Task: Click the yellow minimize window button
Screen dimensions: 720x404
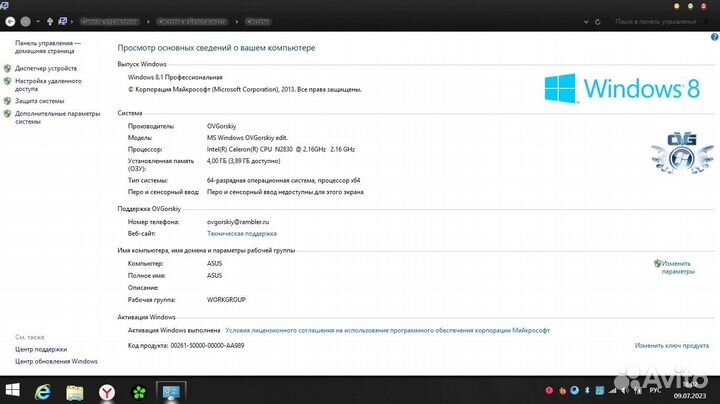Action: pos(676,6)
